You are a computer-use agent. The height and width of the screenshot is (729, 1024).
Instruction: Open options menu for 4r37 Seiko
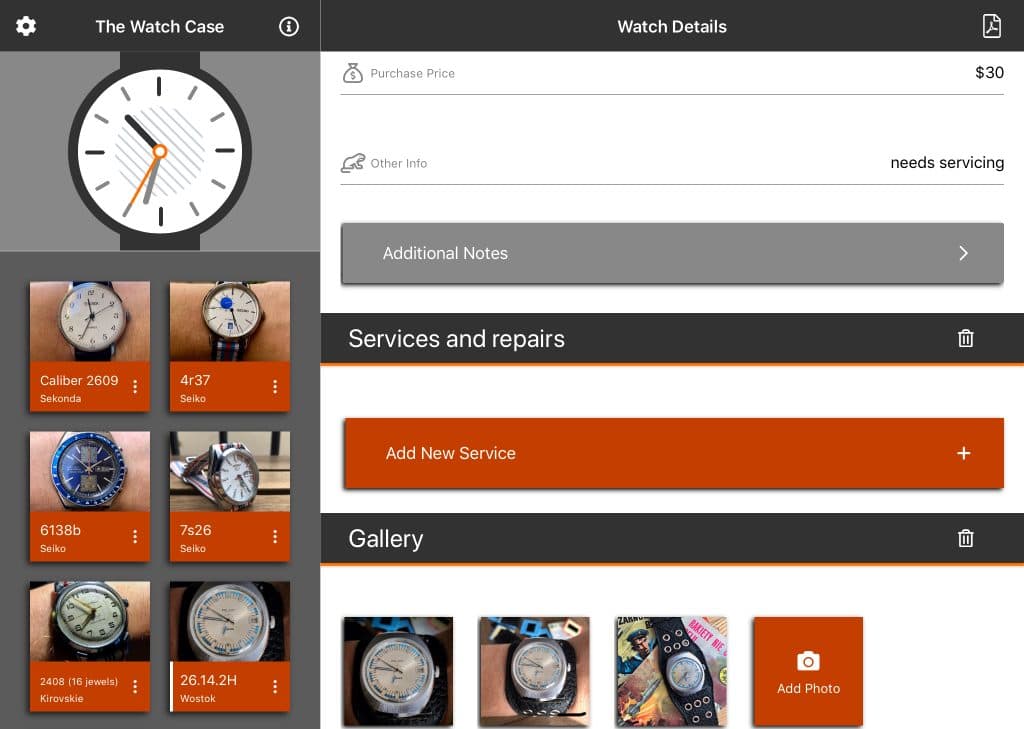[x=275, y=387]
